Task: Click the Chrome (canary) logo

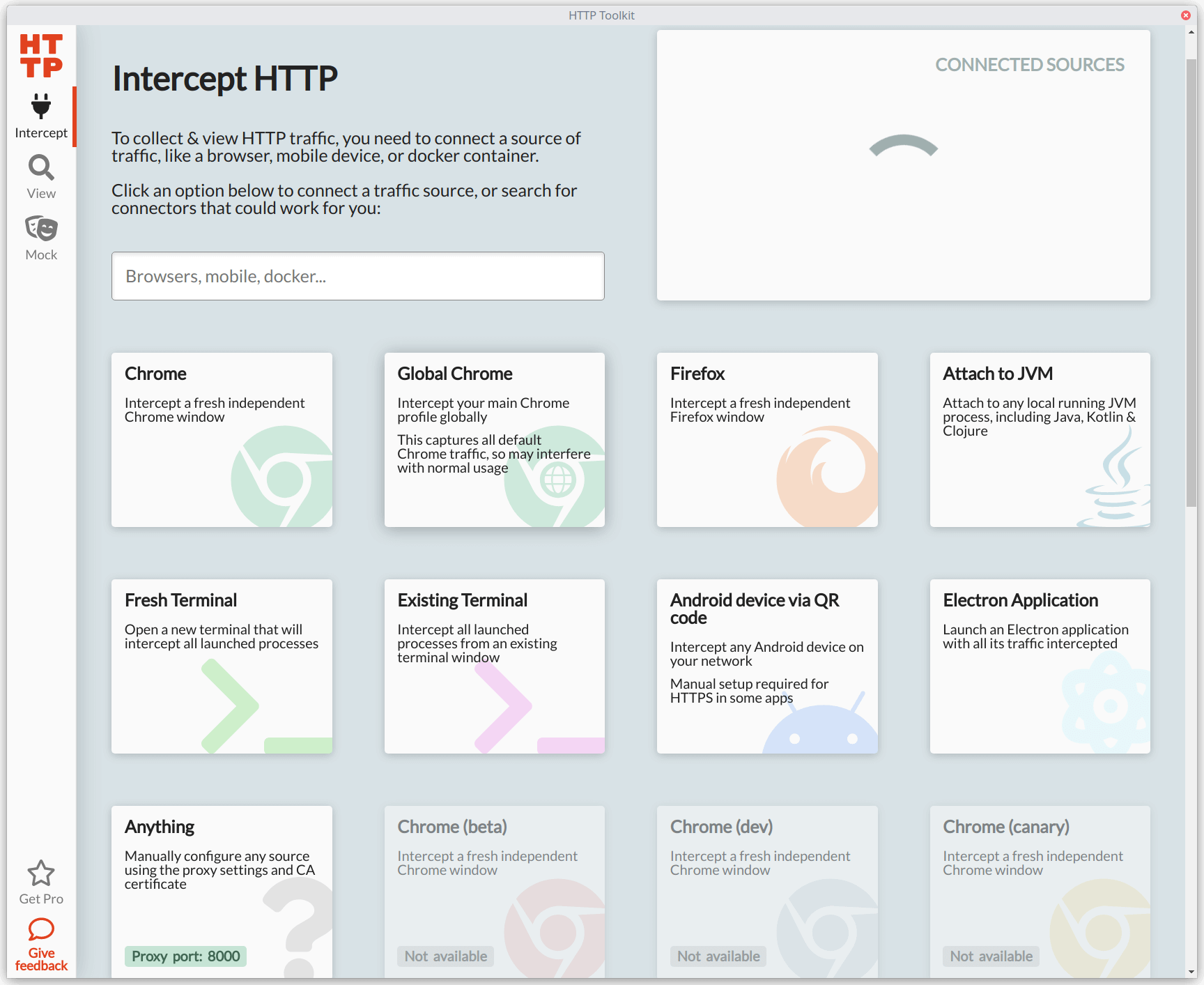Action: [x=1101, y=929]
